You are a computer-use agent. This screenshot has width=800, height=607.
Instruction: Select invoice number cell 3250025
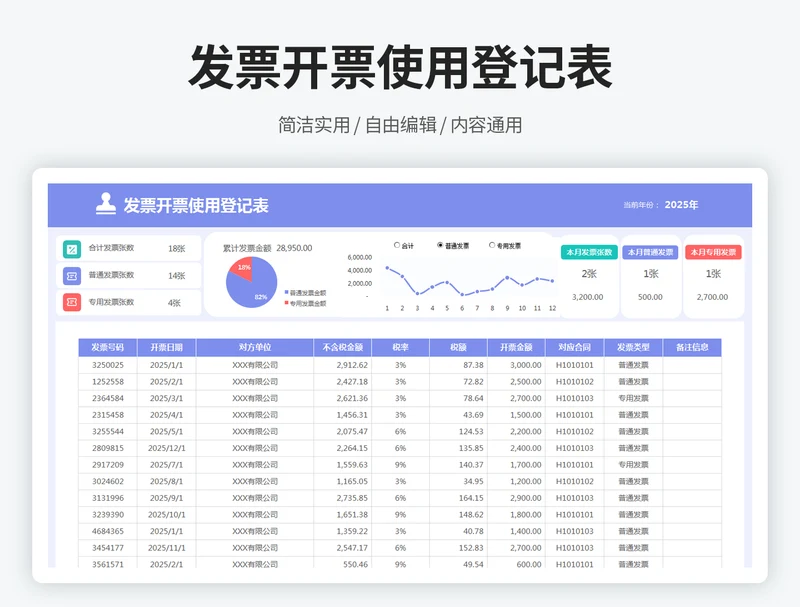108,365
